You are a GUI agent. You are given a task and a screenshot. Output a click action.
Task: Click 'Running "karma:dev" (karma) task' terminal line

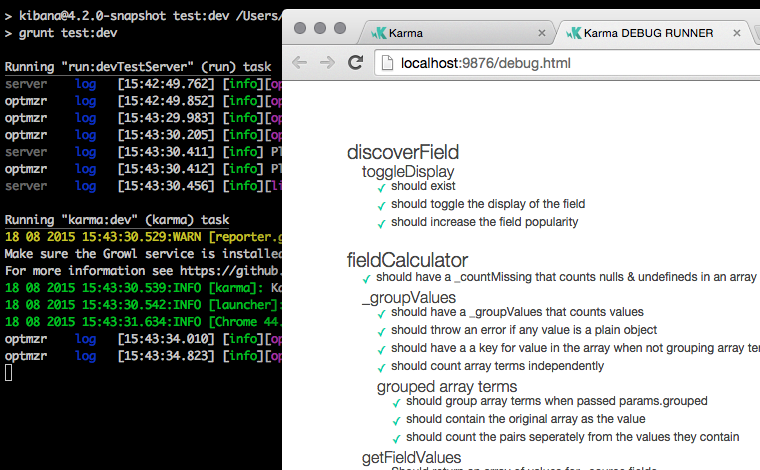[117, 220]
